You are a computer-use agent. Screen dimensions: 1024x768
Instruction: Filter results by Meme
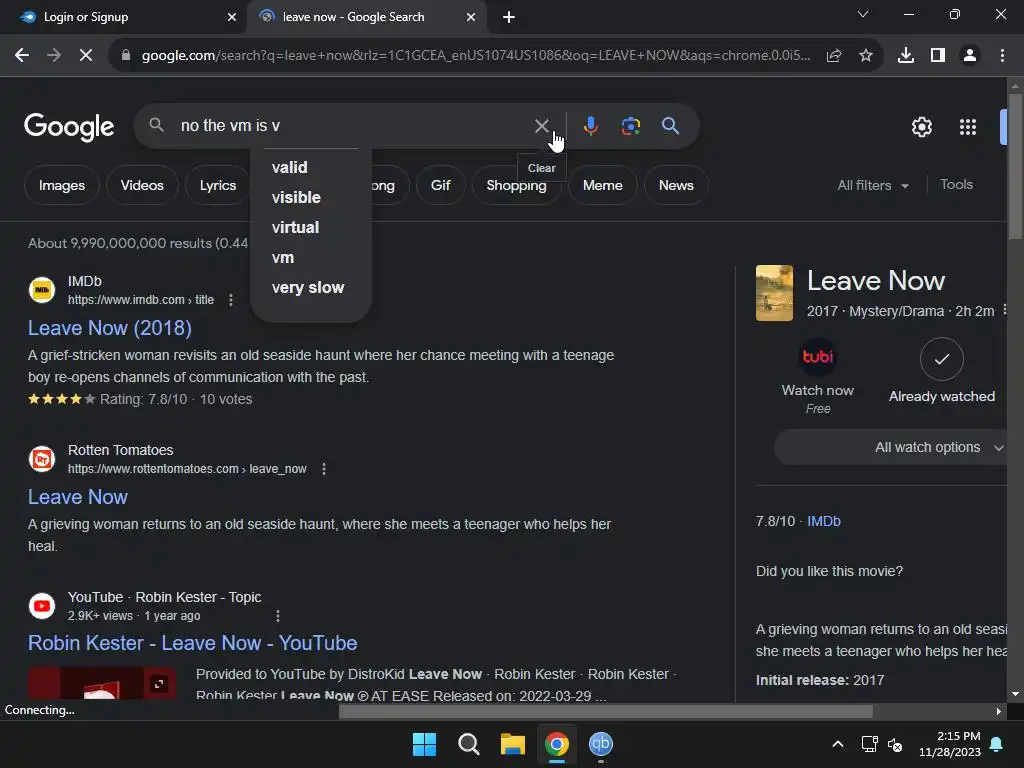(x=602, y=185)
